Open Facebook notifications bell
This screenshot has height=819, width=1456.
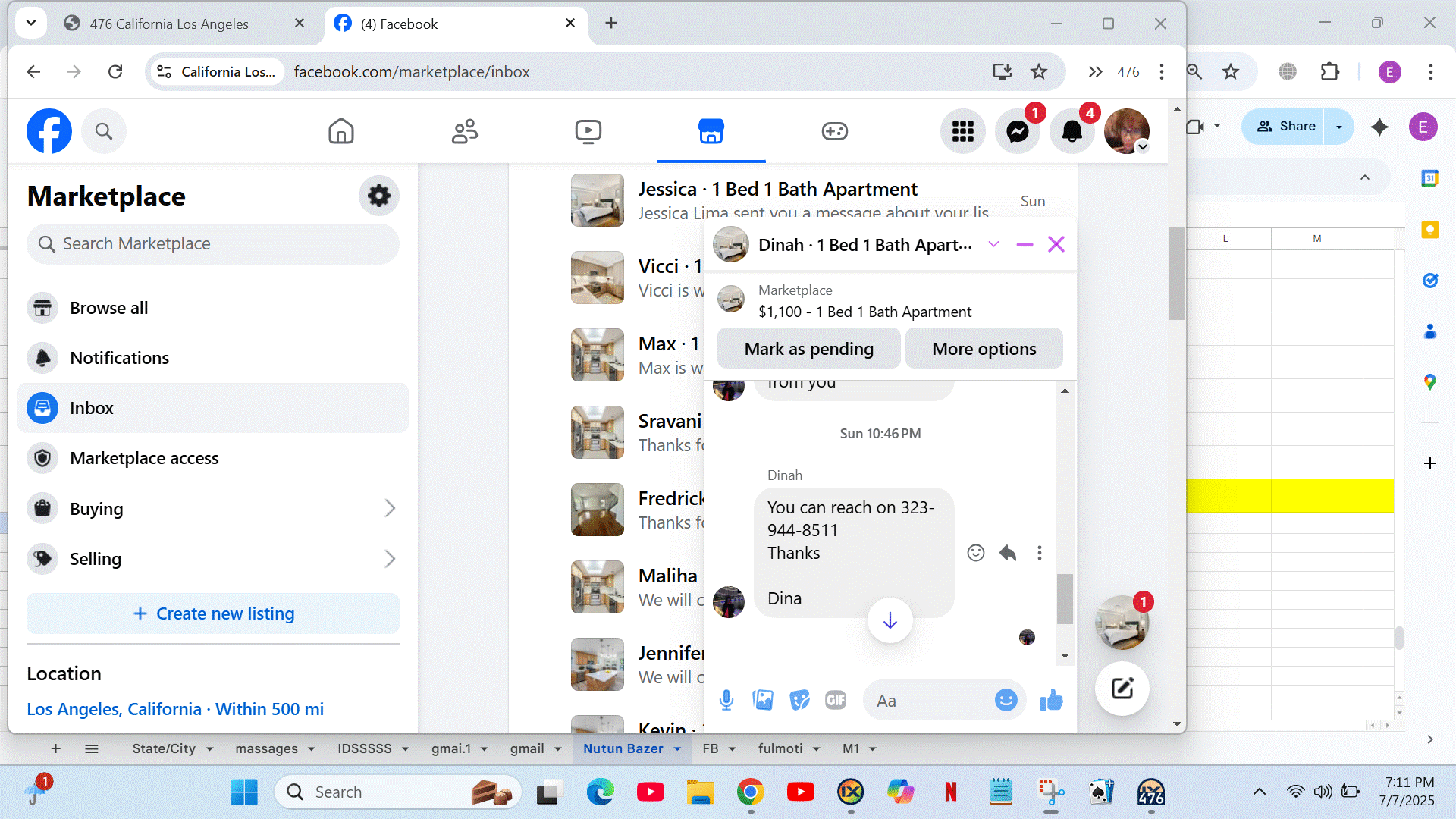point(1072,131)
